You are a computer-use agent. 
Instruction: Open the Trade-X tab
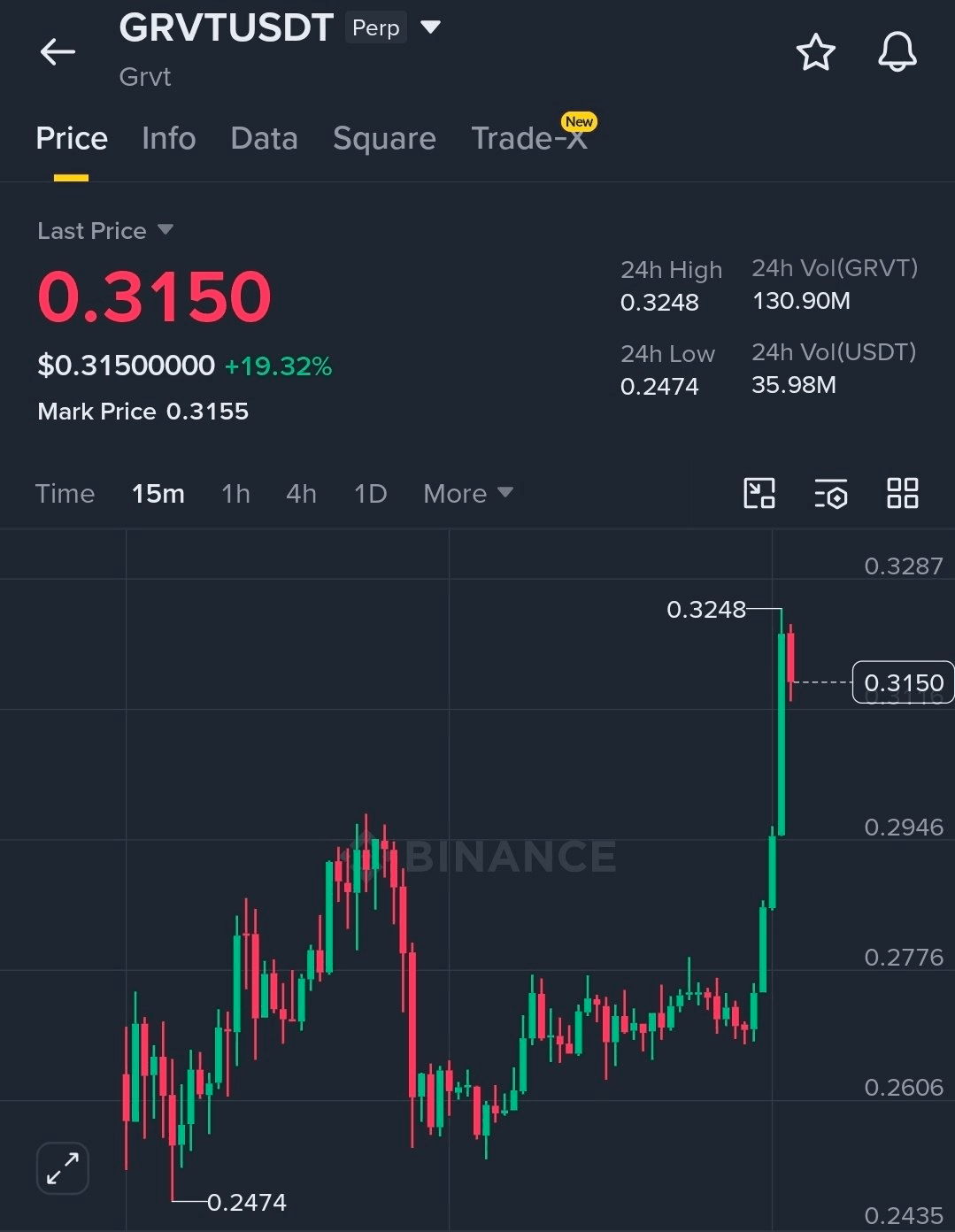[x=529, y=139]
